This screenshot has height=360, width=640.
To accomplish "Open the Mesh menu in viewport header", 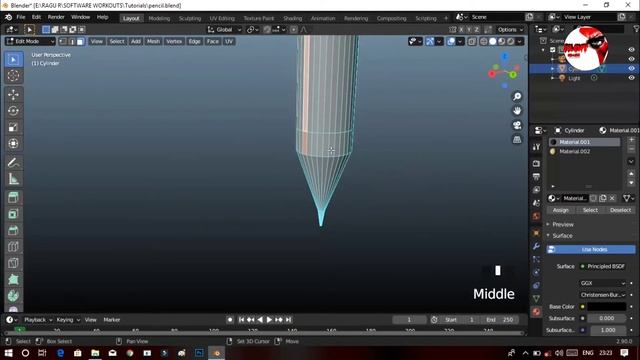I will pyautogui.click(x=153, y=41).
